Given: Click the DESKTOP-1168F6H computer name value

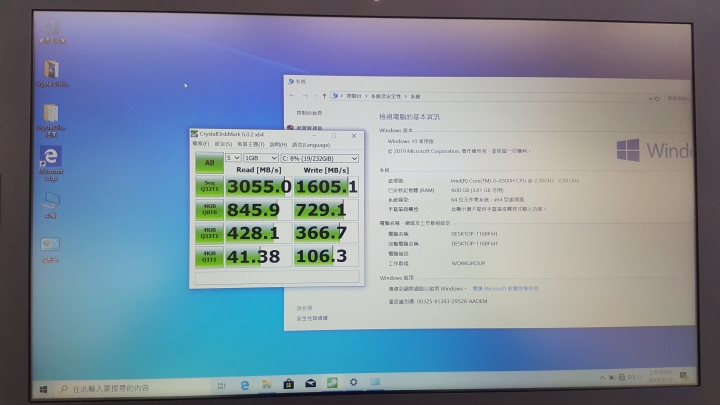Looking at the screenshot, I should click(474, 234).
